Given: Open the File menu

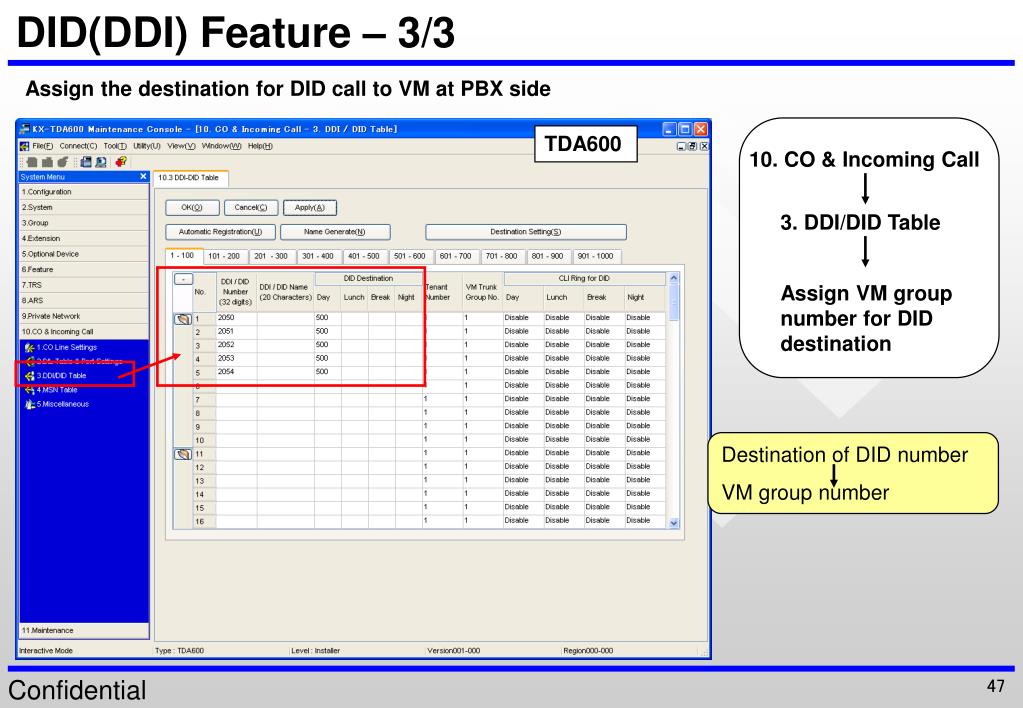Looking at the screenshot, I should (42, 146).
